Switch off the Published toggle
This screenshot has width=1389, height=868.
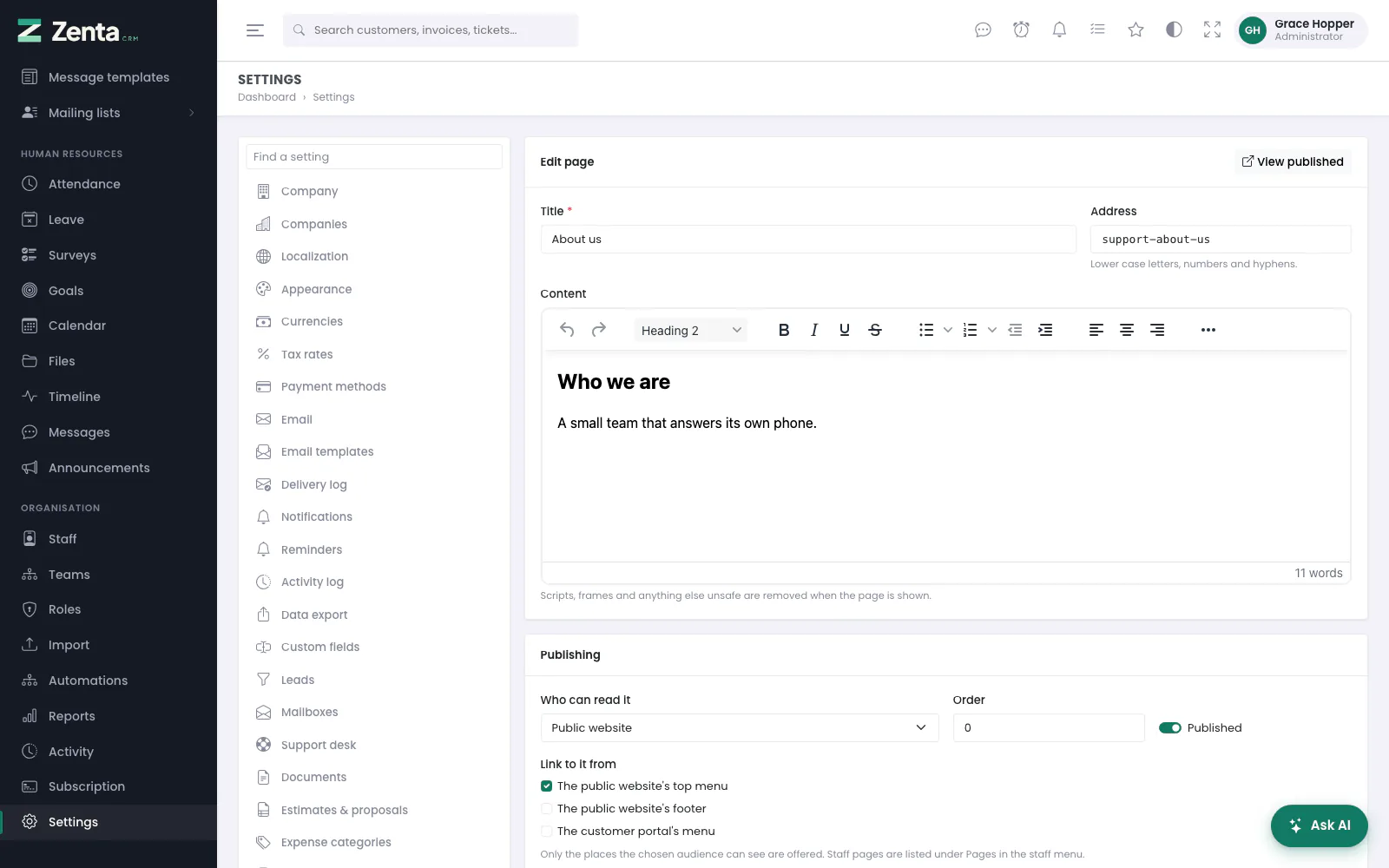1170,728
